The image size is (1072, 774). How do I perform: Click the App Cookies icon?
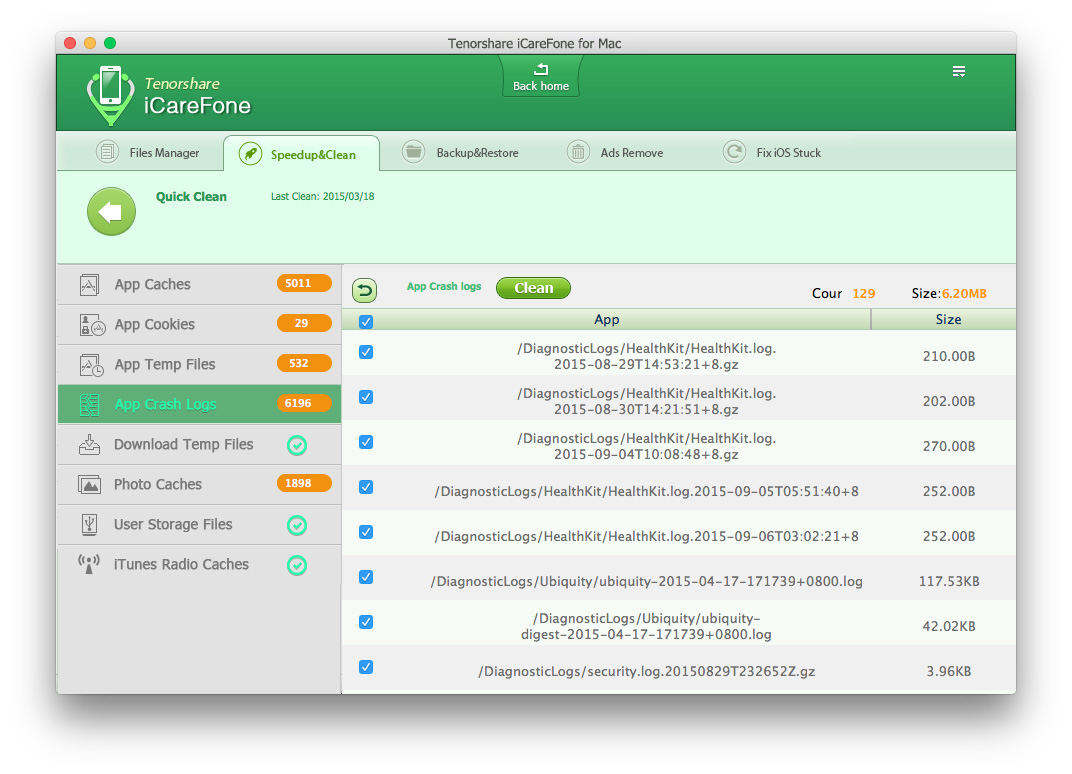point(92,325)
